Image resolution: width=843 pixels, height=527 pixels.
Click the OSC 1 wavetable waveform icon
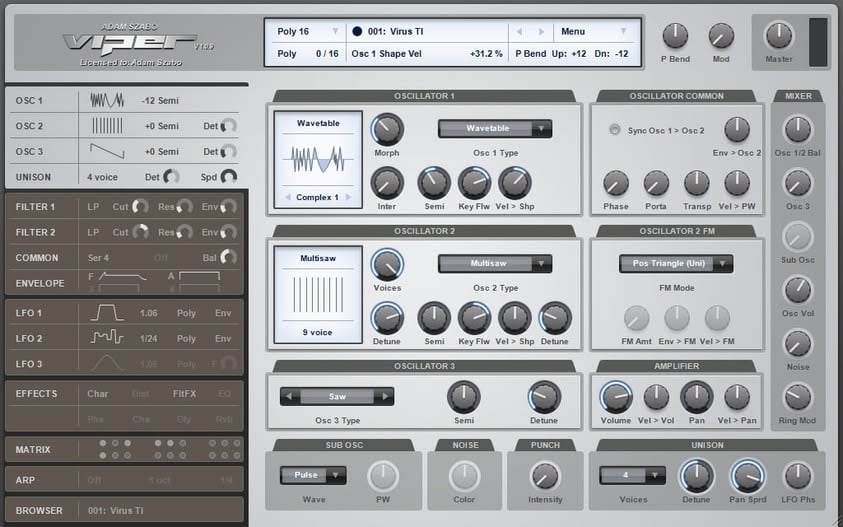tap(107, 101)
